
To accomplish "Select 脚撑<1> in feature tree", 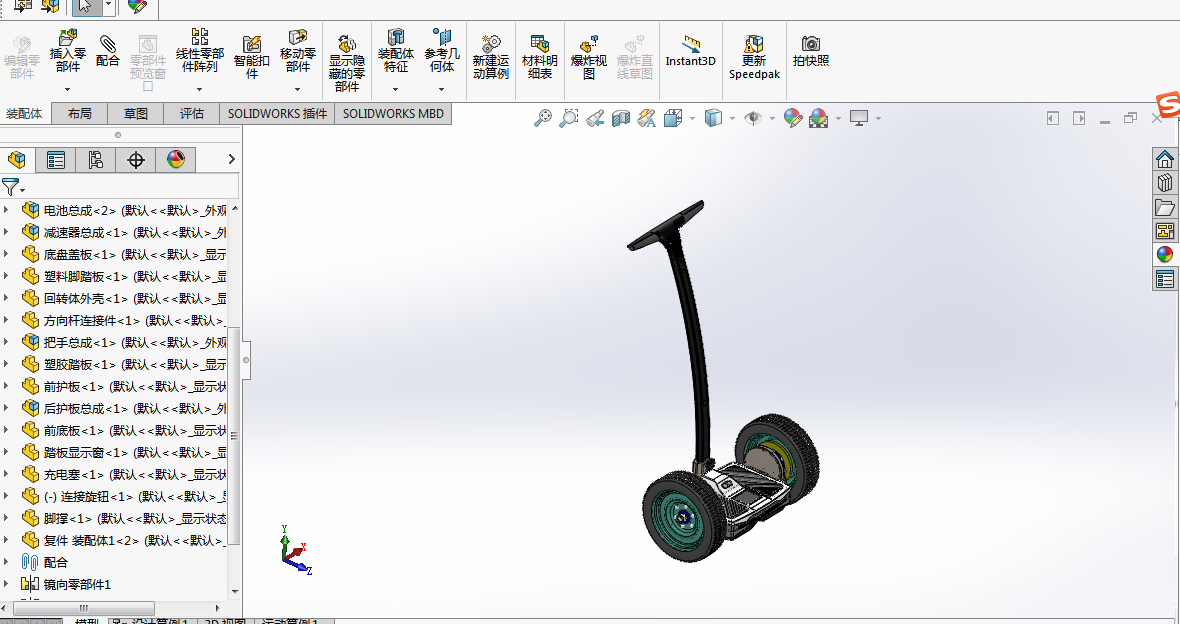I will [124, 518].
